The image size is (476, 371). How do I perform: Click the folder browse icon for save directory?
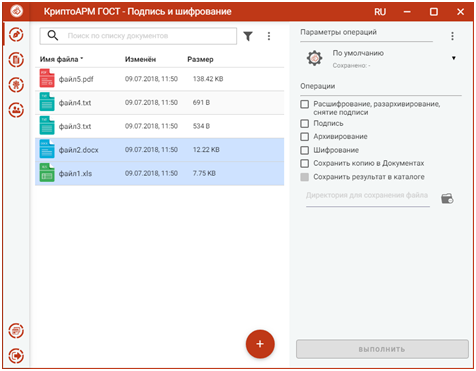coord(447,199)
